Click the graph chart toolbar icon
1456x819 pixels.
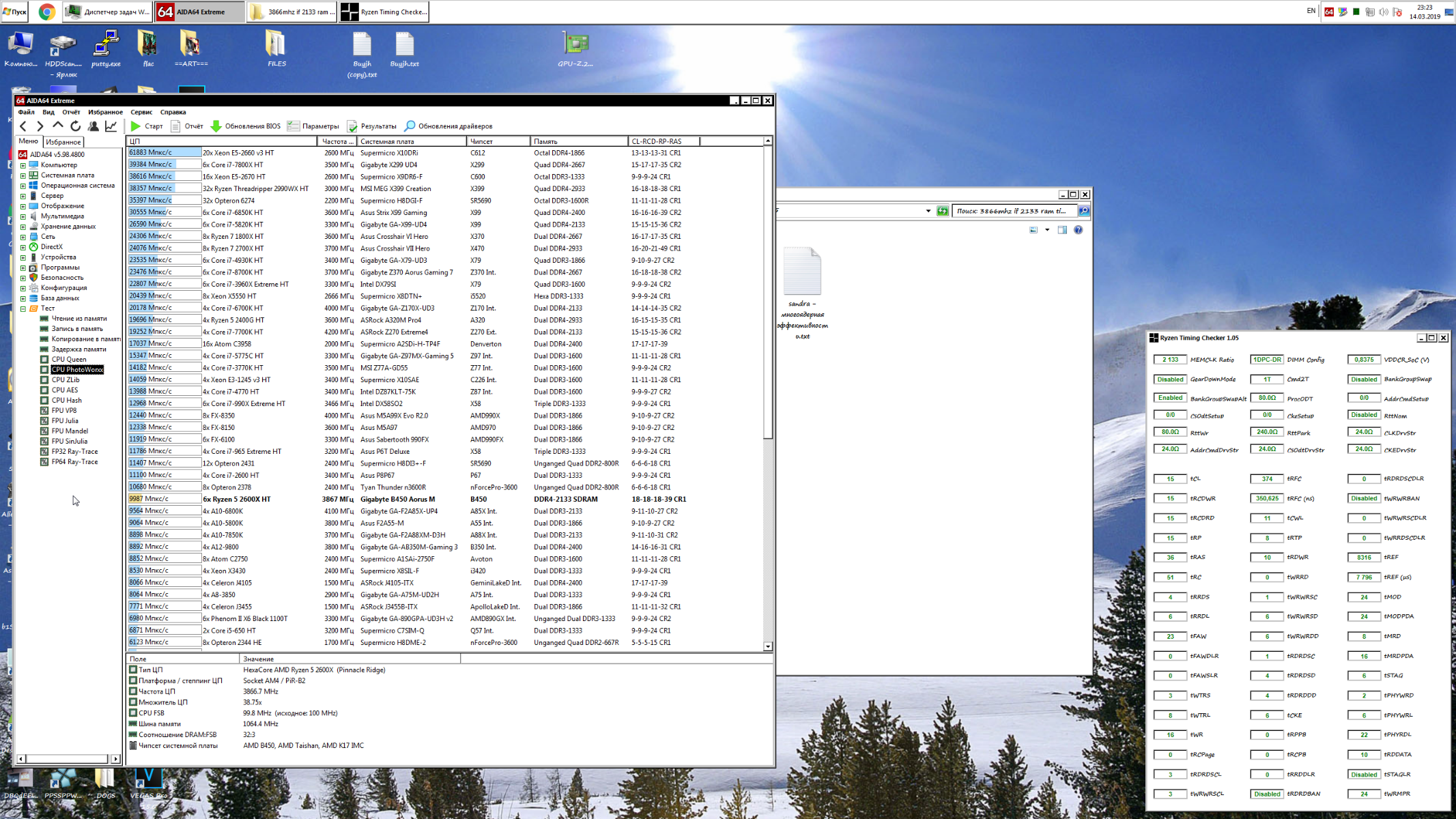111,126
